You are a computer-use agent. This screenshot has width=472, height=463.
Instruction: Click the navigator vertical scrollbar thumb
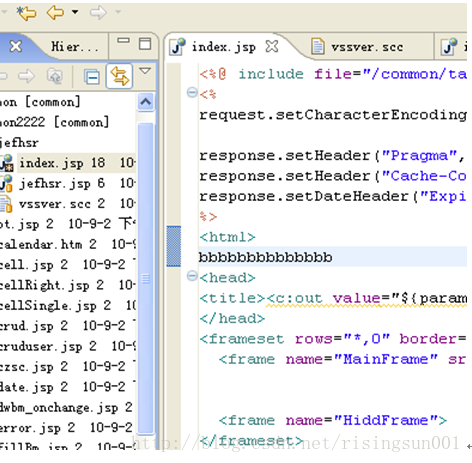click(x=146, y=278)
